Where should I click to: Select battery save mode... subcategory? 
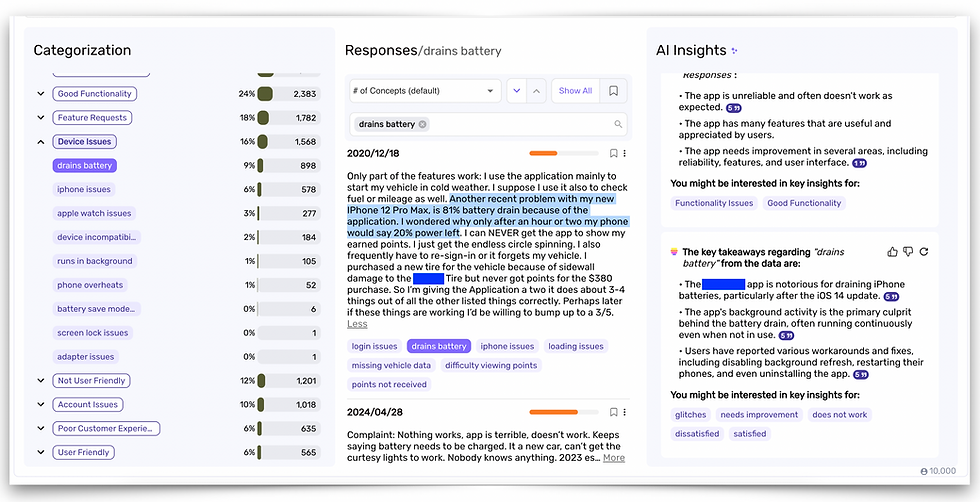tap(96, 309)
